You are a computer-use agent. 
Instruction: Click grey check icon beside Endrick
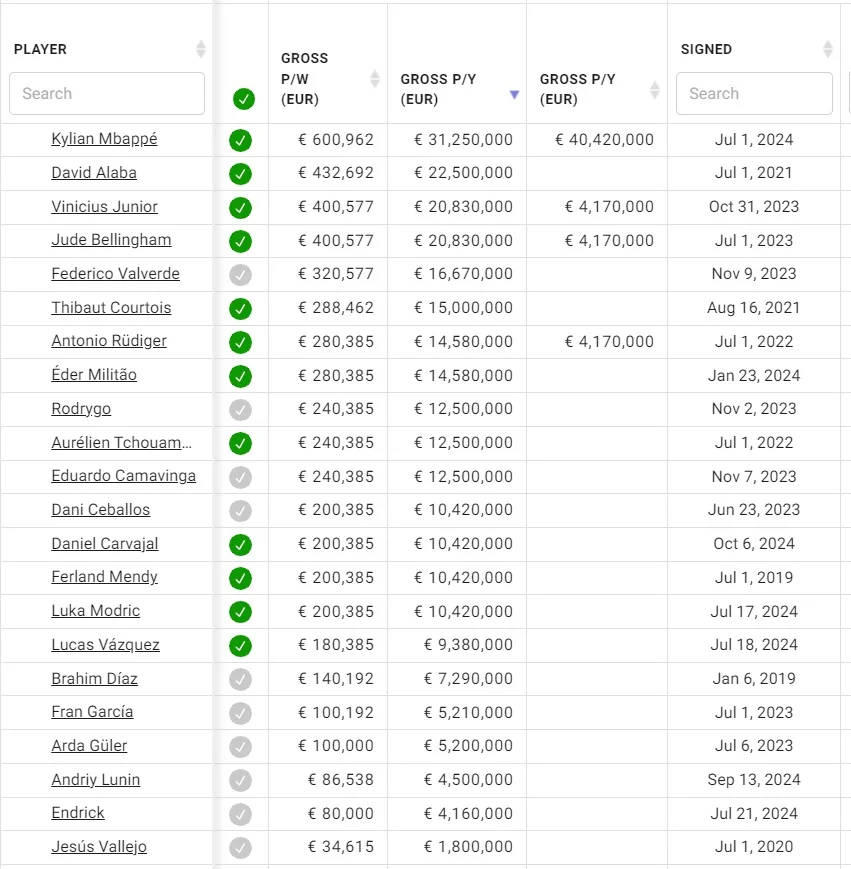pyautogui.click(x=240, y=814)
